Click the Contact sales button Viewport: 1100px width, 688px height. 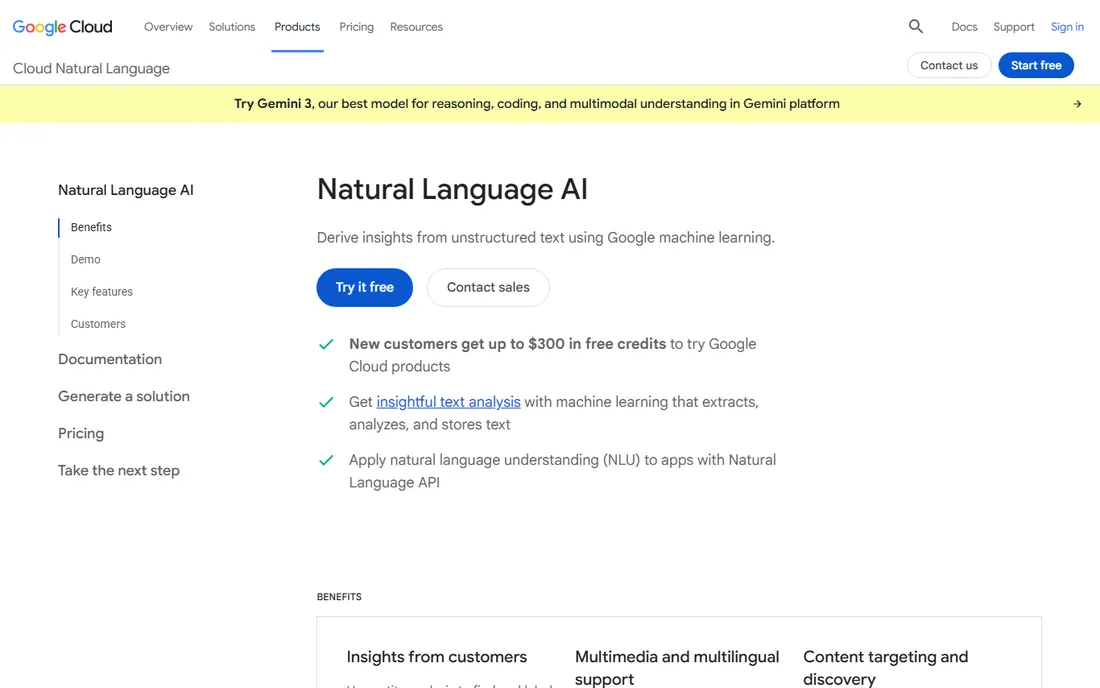[488, 288]
